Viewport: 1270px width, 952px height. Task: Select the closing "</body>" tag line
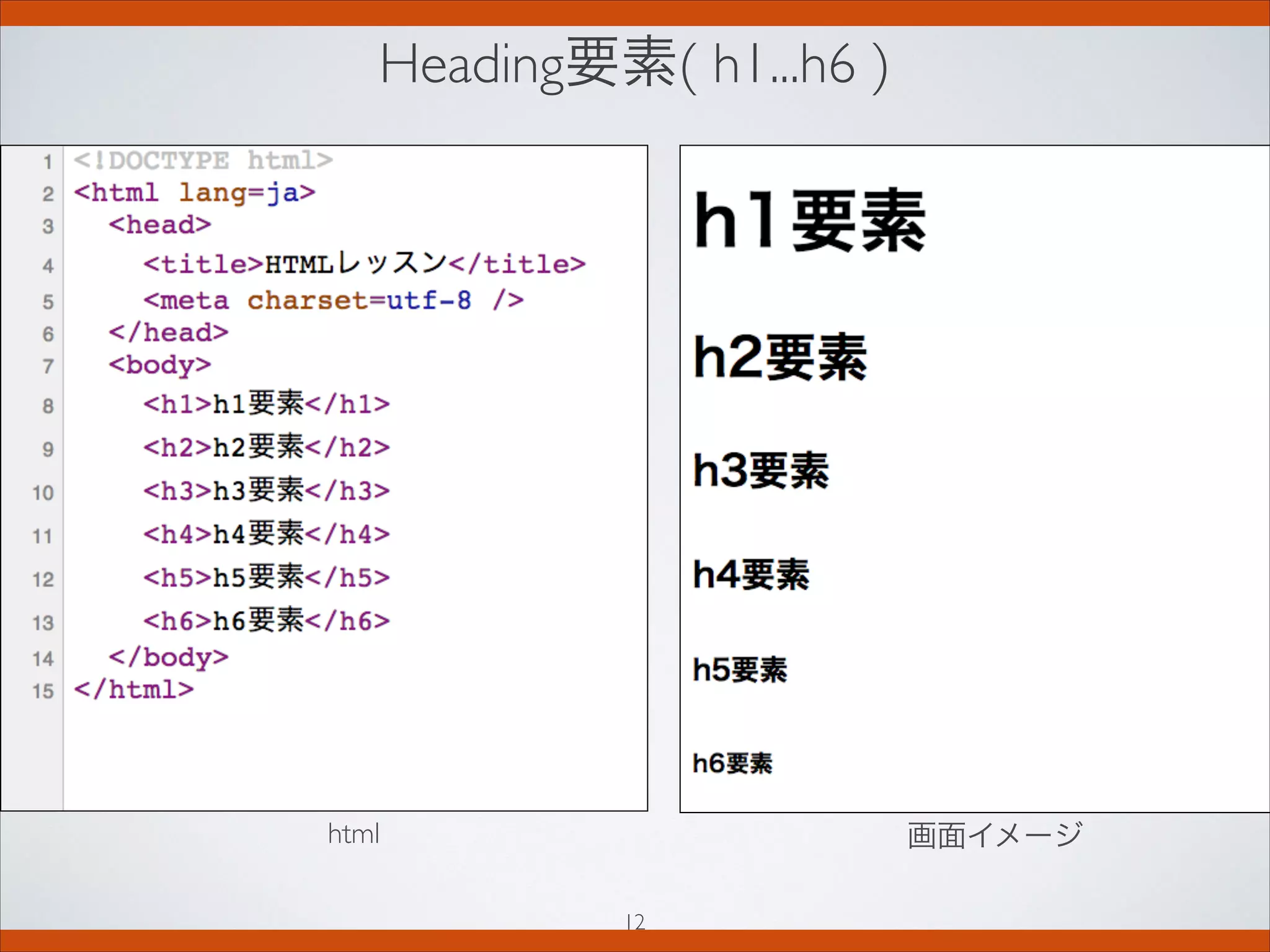pyautogui.click(x=169, y=658)
